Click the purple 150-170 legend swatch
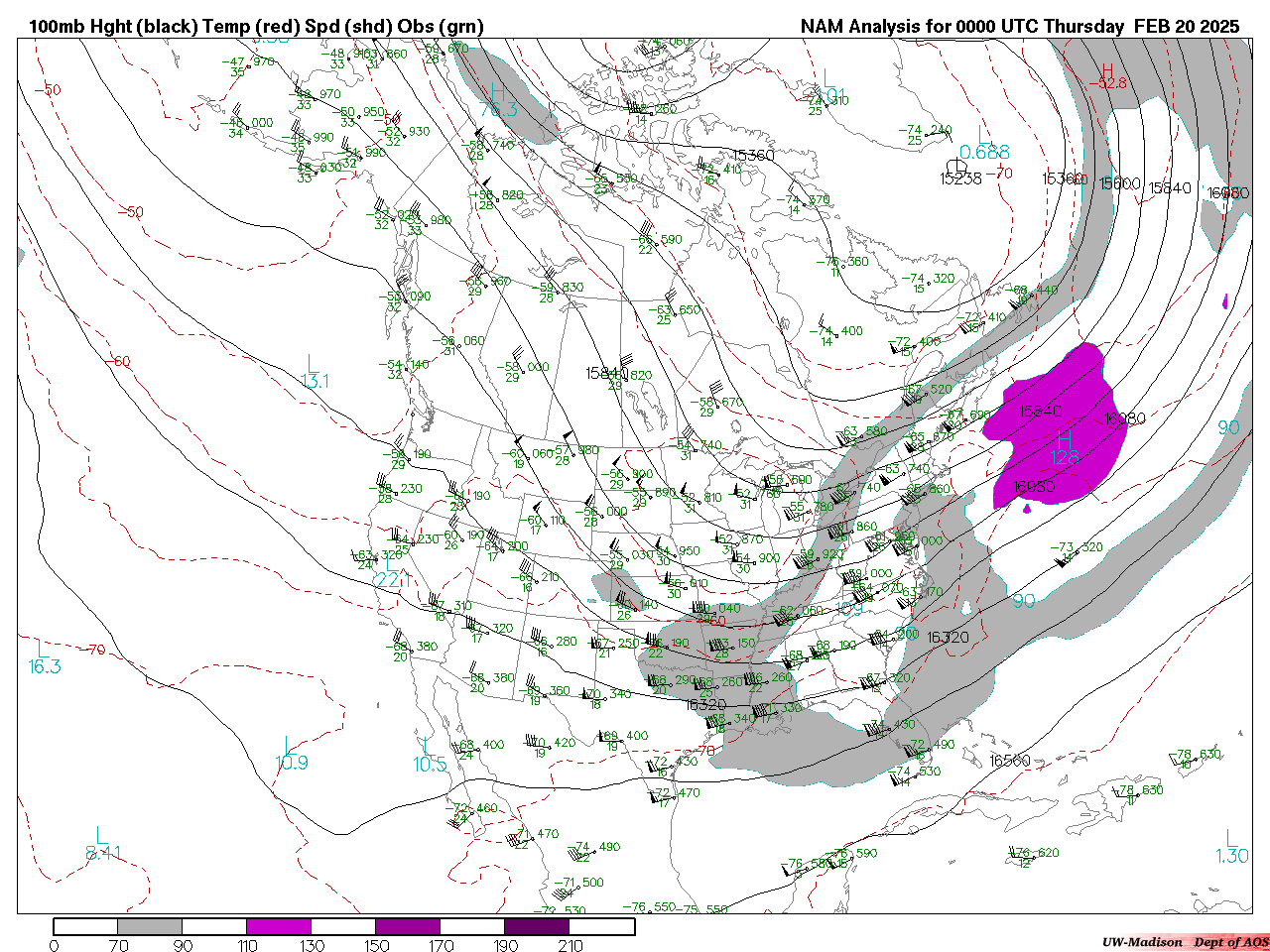 point(408,926)
